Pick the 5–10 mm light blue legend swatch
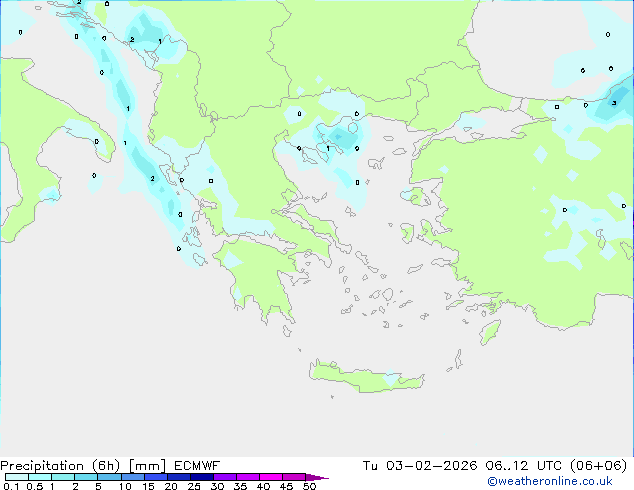 point(109,477)
